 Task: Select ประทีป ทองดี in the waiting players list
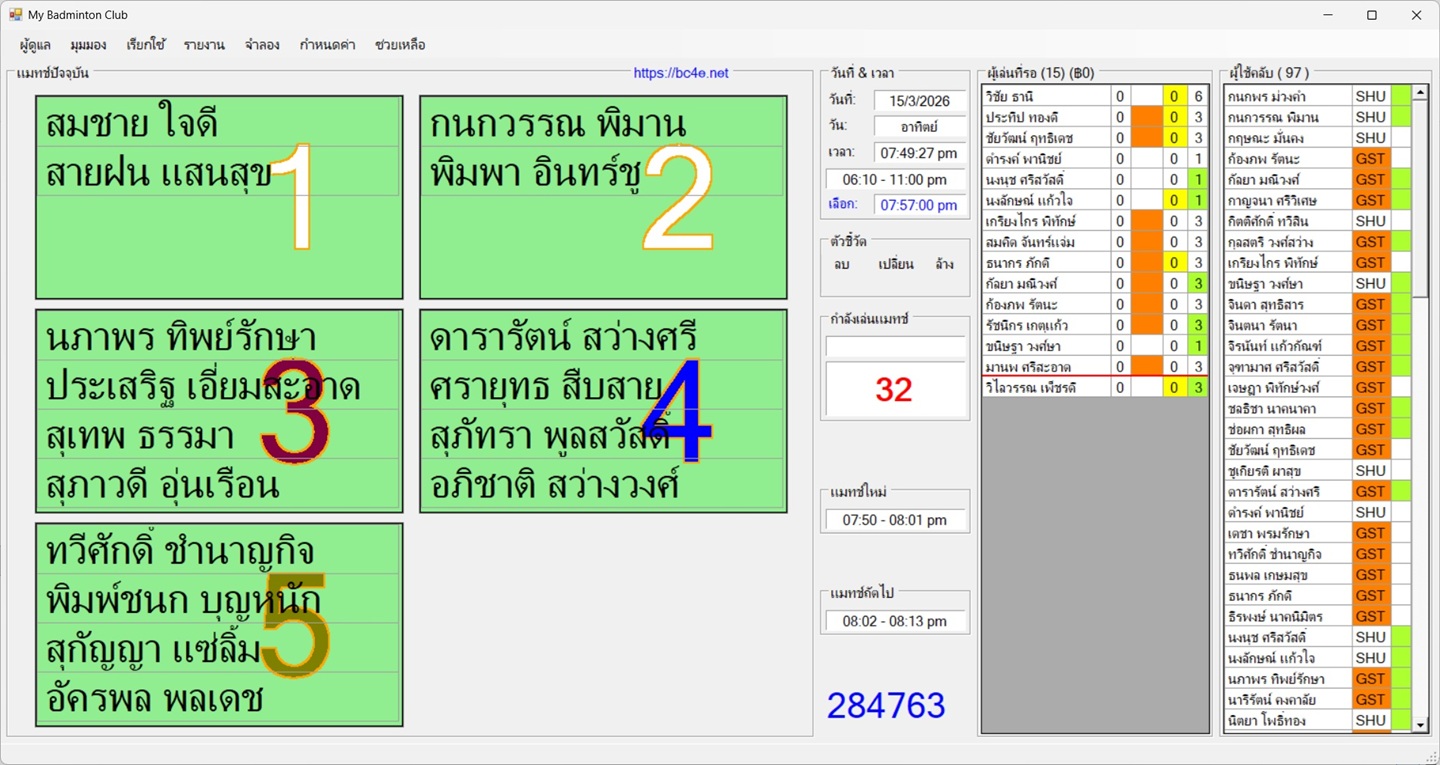click(1046, 117)
